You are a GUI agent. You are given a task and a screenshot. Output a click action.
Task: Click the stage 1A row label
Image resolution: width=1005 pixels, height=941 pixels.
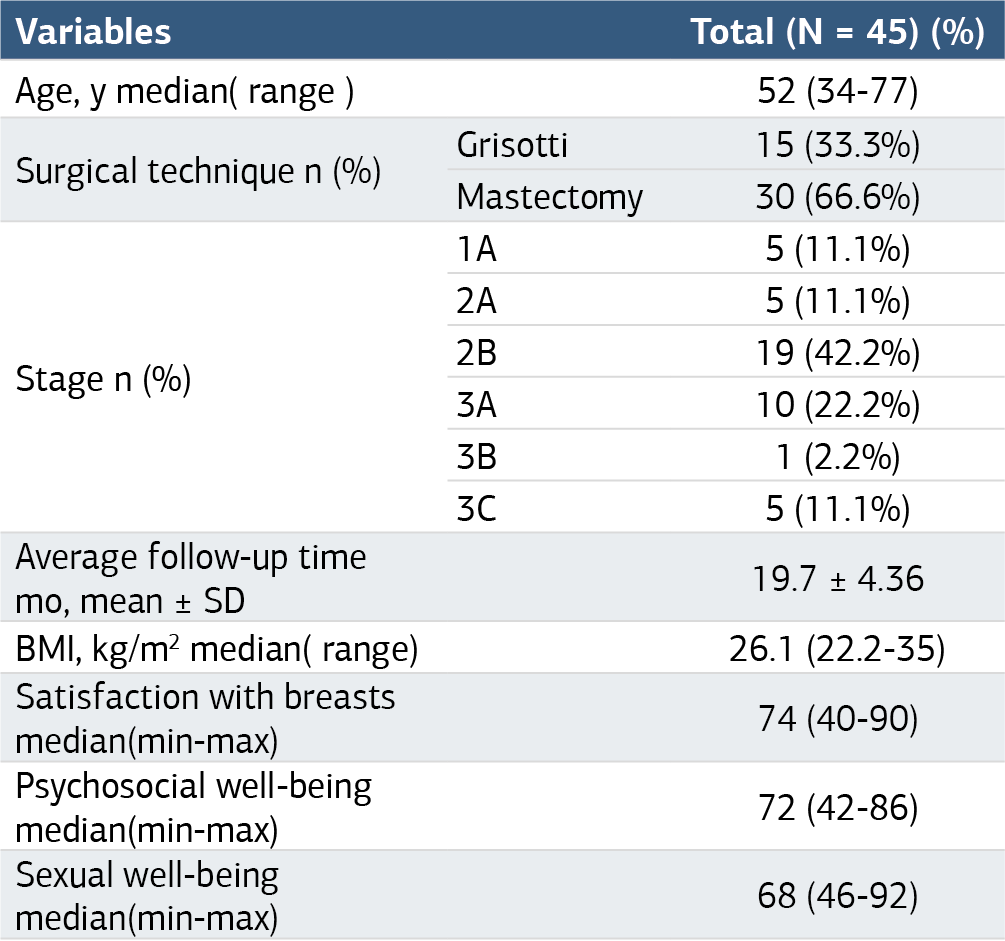476,249
